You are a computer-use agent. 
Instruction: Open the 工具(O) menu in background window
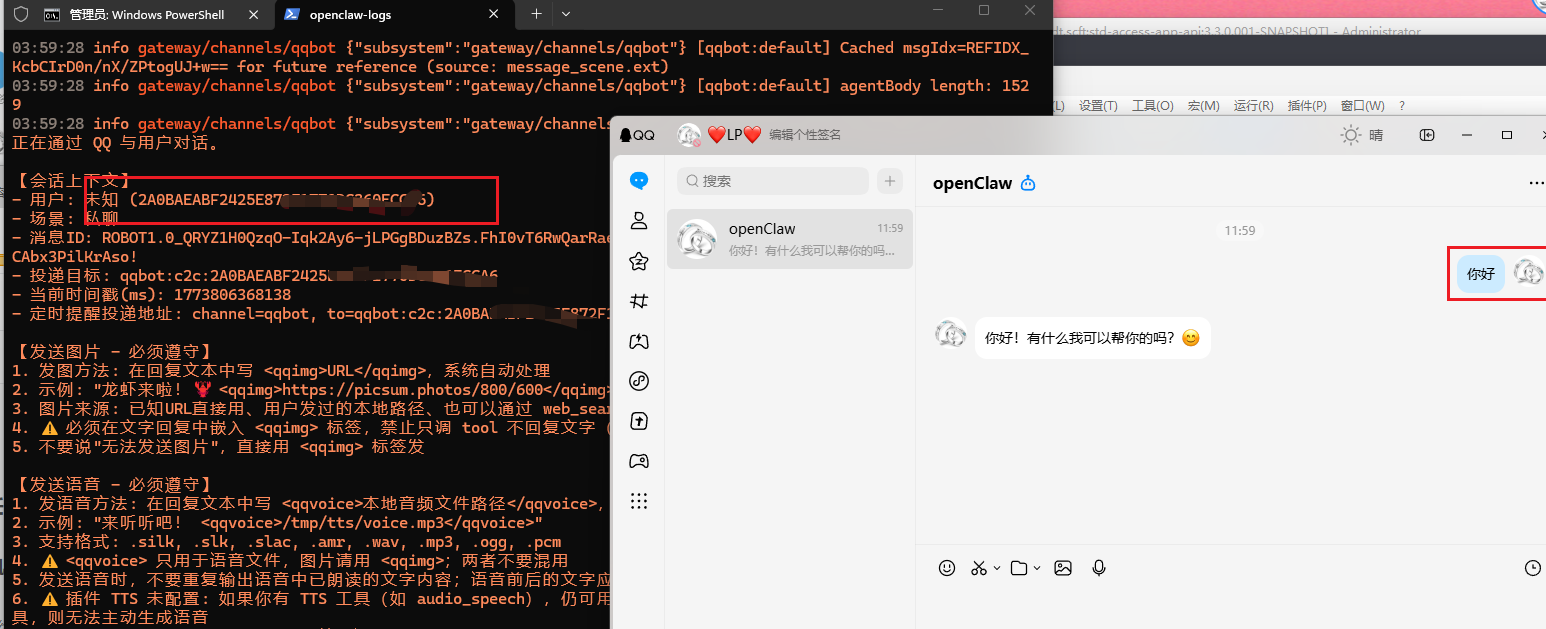pos(1152,106)
